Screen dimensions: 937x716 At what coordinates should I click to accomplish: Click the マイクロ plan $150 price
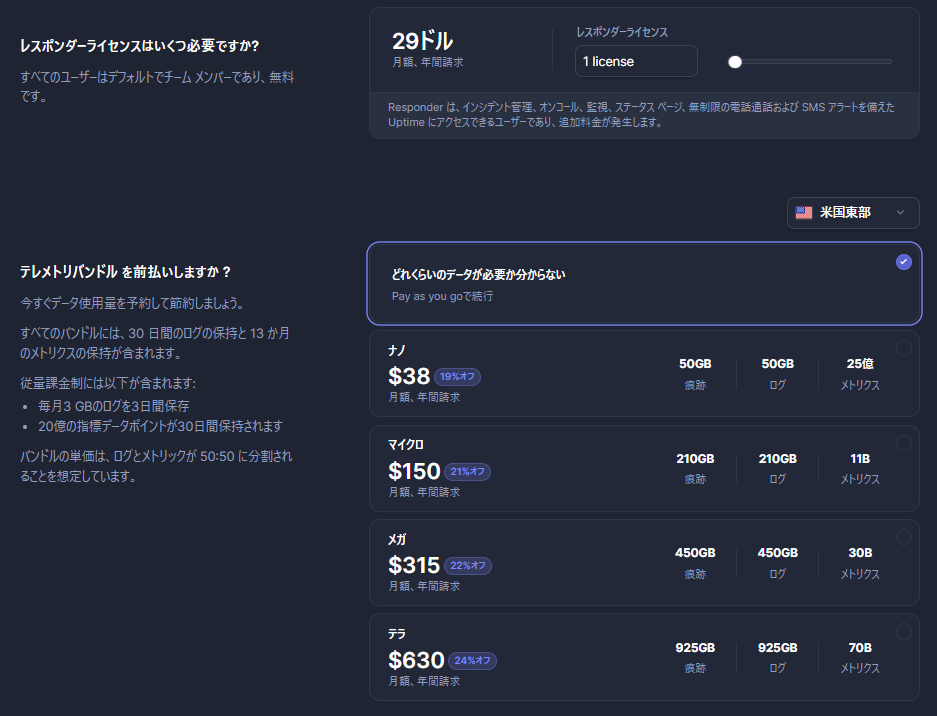click(414, 471)
